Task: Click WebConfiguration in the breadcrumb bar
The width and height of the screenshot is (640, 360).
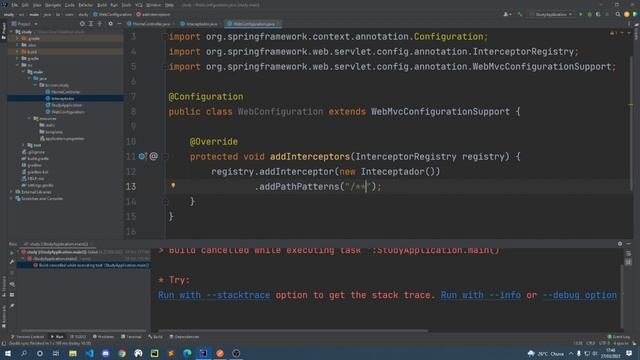Action: click(x=112, y=14)
